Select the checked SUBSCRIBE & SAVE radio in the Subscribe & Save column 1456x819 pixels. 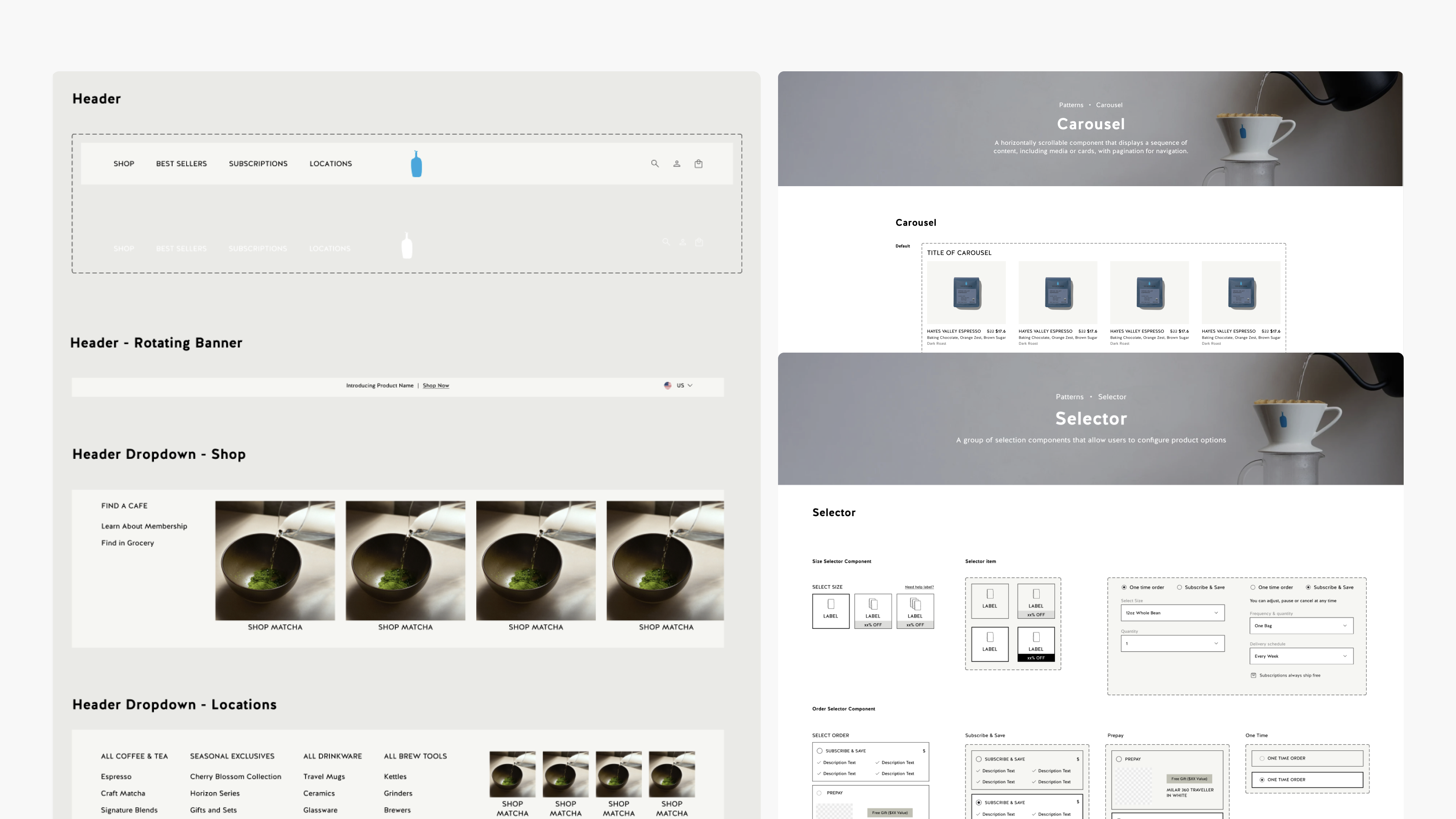tap(978, 803)
